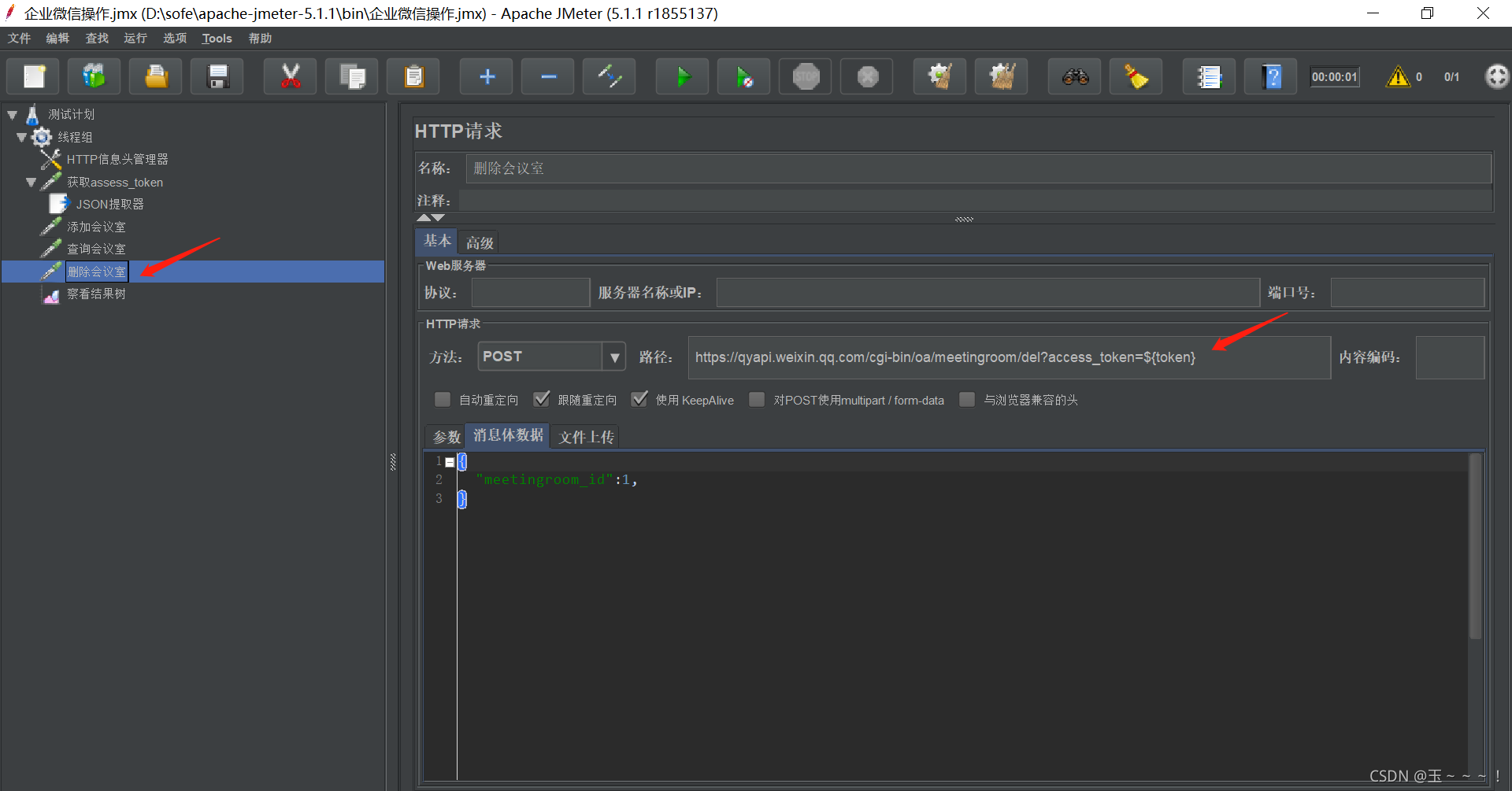Screen dimensions: 1512x791
Task: Open the 选项 menu
Action: point(175,39)
